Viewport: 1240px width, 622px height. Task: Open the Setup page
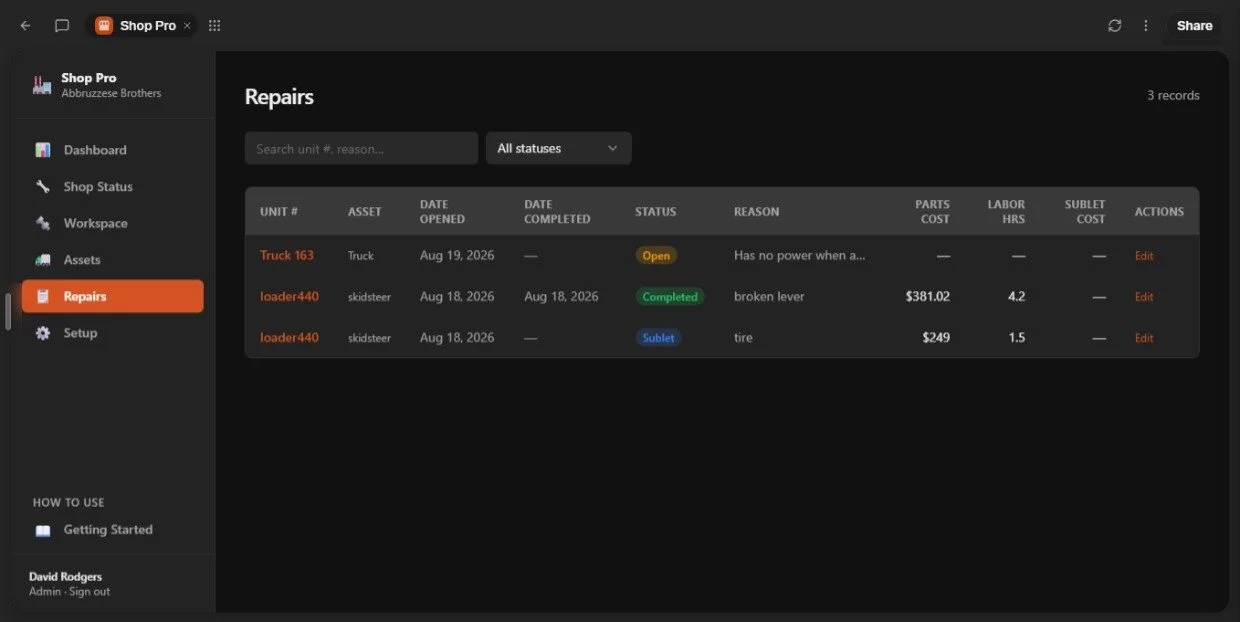[113, 333]
